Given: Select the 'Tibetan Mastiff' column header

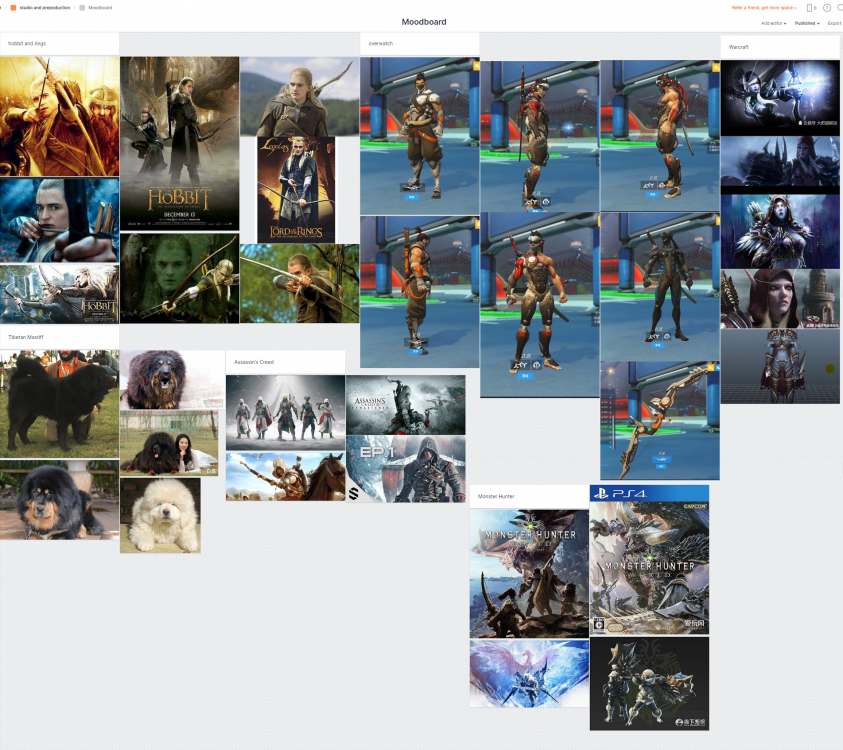Looking at the screenshot, I should coord(59,337).
